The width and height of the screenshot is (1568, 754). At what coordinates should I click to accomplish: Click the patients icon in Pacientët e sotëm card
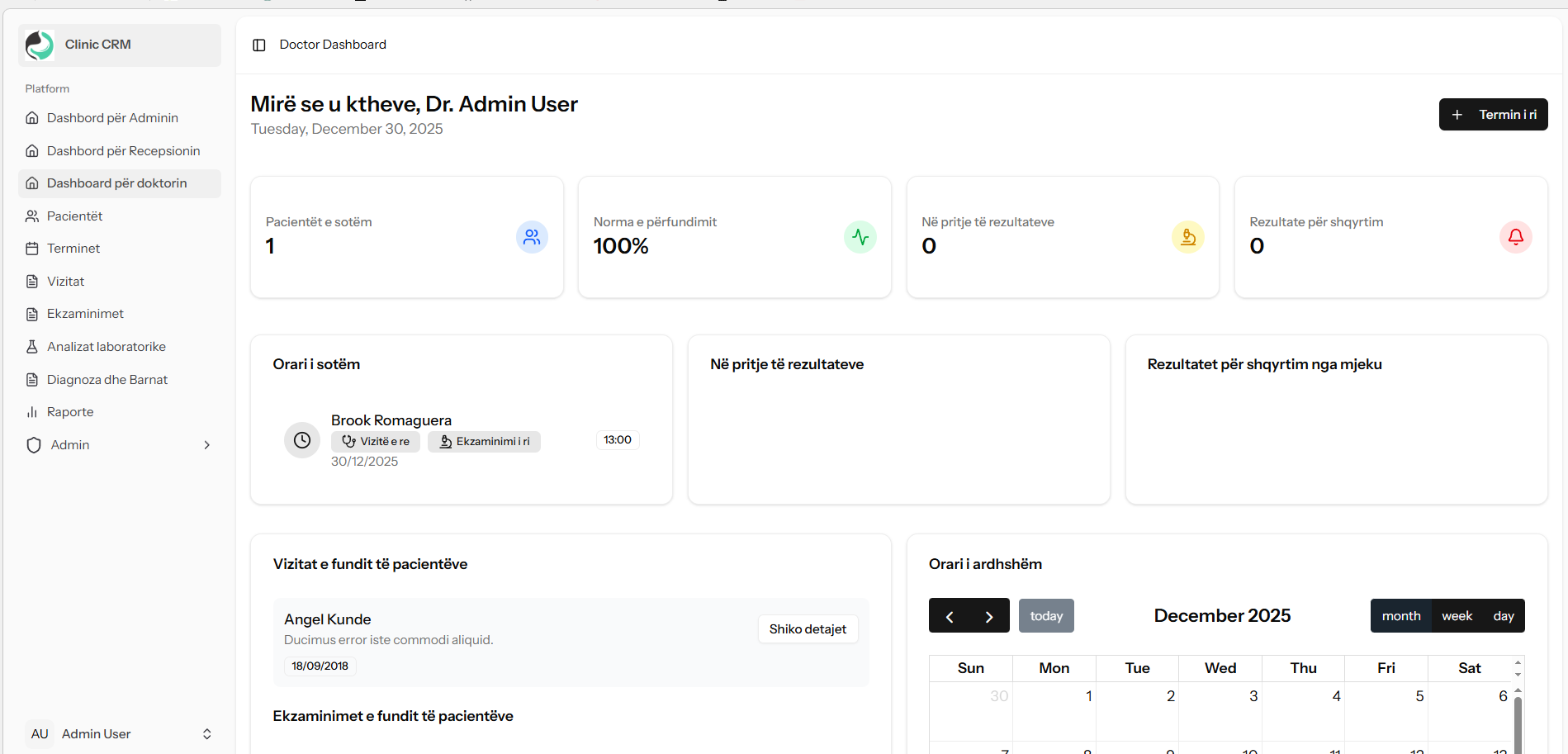point(532,237)
